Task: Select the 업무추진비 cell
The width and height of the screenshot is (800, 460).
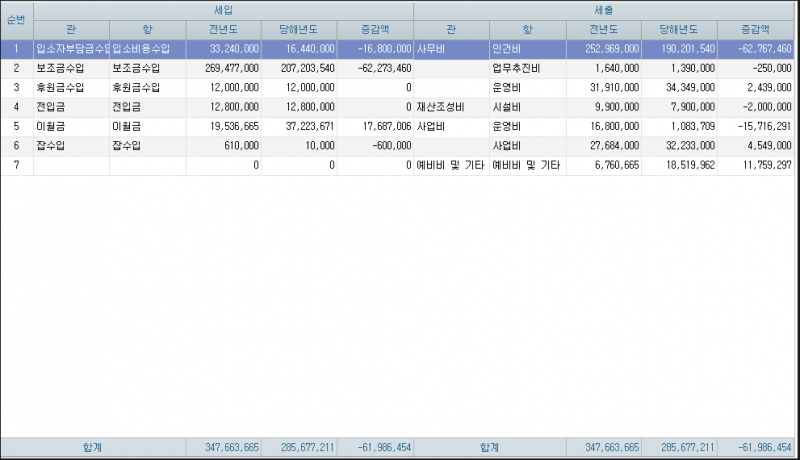Action: click(x=528, y=69)
